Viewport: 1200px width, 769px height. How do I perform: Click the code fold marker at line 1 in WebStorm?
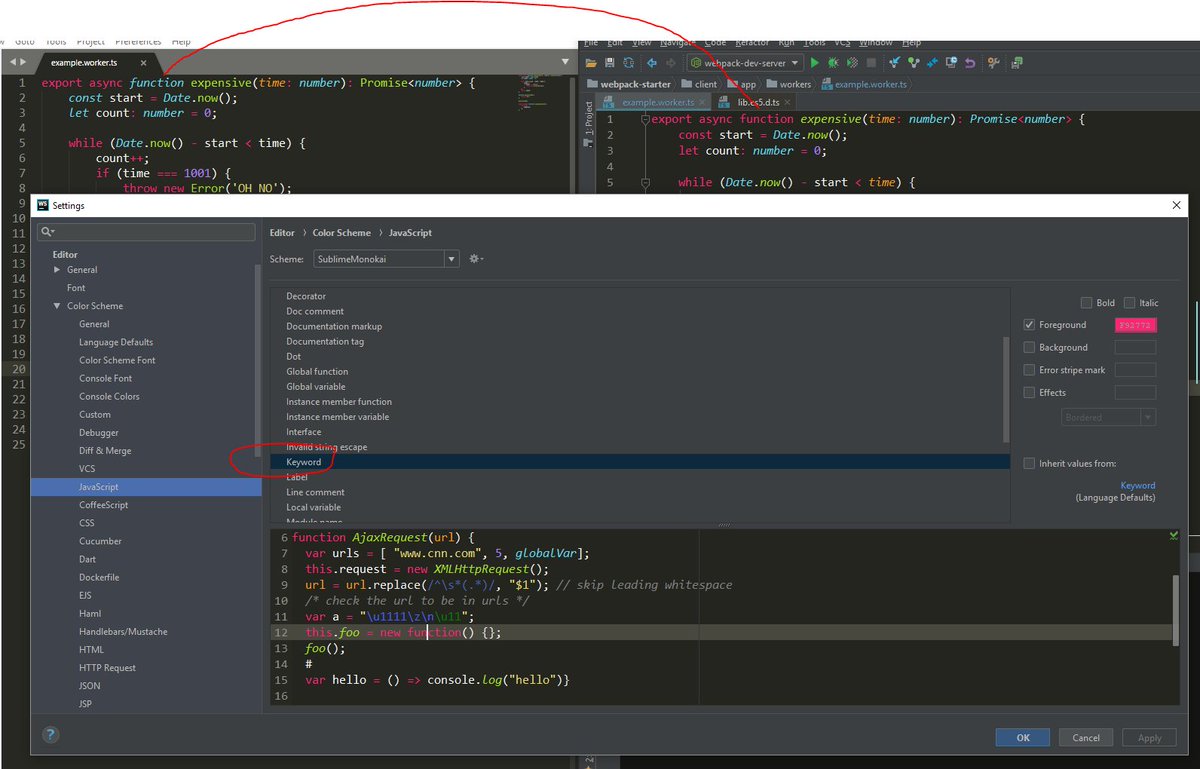click(647, 119)
